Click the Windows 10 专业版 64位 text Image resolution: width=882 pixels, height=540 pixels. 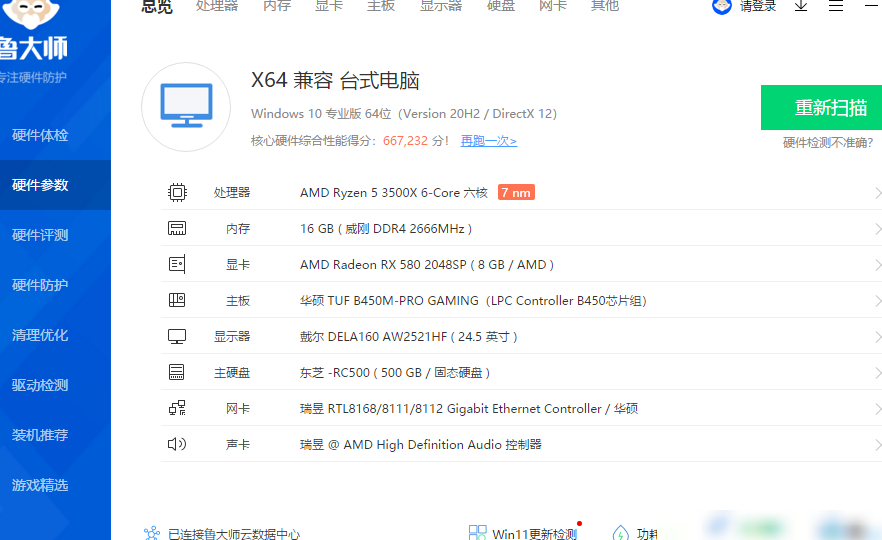pyautogui.click(x=404, y=114)
